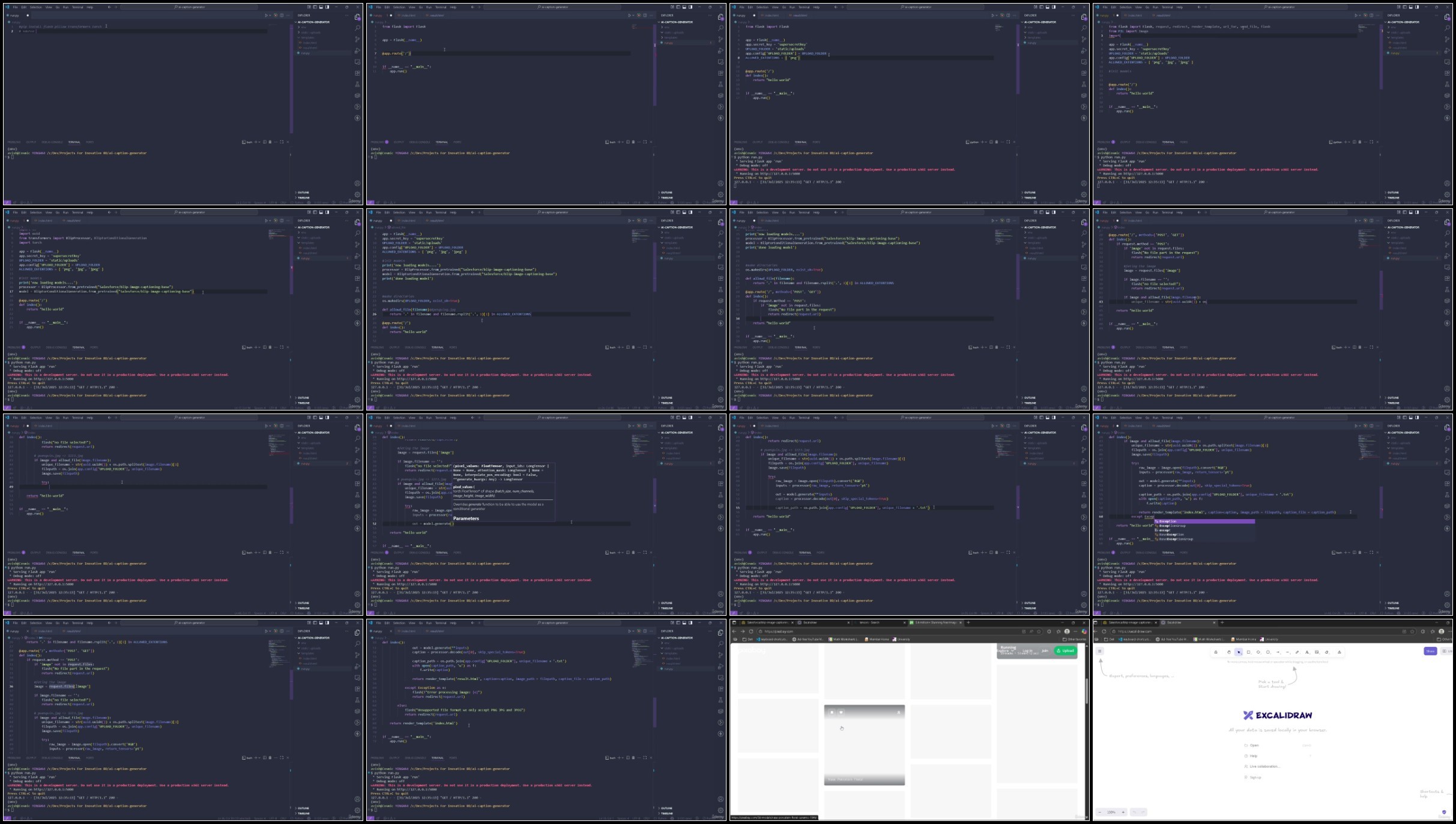
Task: Toggle the lock tool in Excalidraw toolbar
Action: click(x=1216, y=652)
